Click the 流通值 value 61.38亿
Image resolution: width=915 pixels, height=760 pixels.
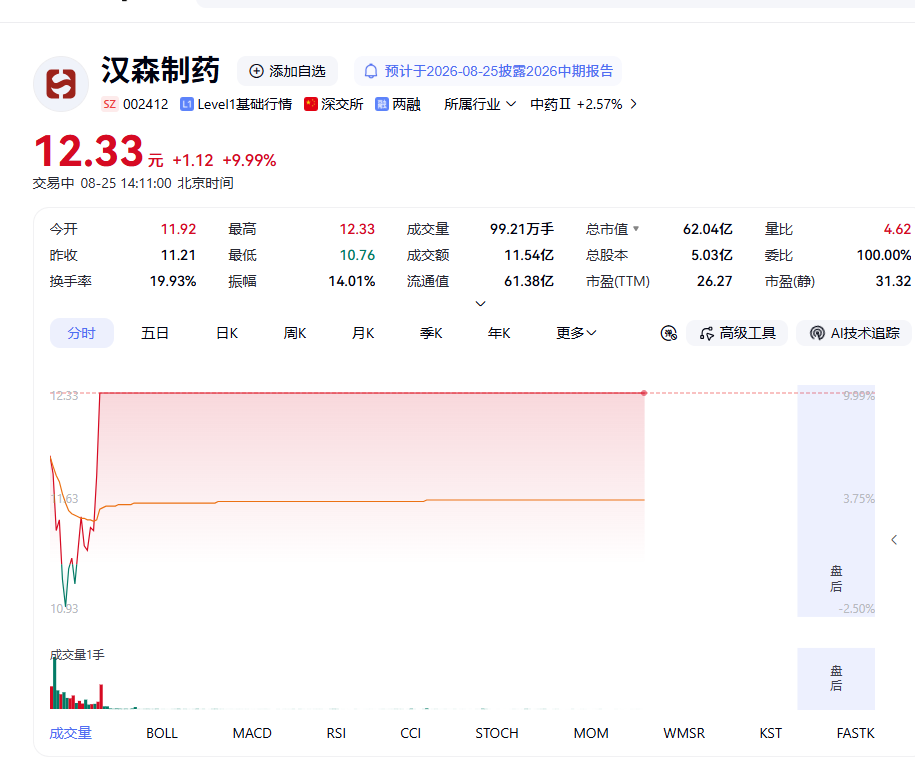click(529, 281)
